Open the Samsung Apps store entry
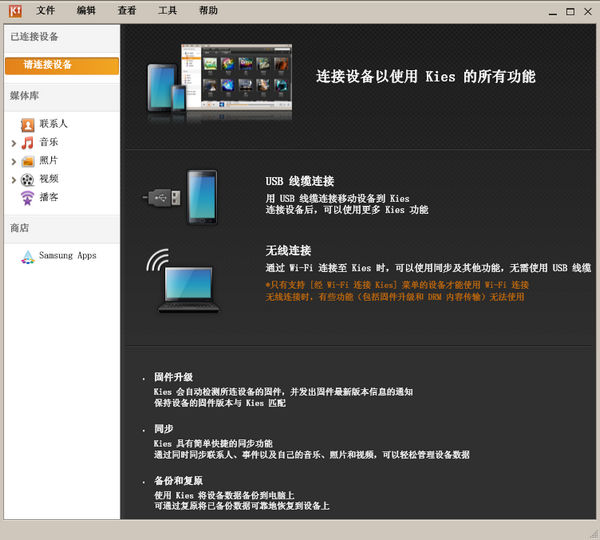 (68, 255)
